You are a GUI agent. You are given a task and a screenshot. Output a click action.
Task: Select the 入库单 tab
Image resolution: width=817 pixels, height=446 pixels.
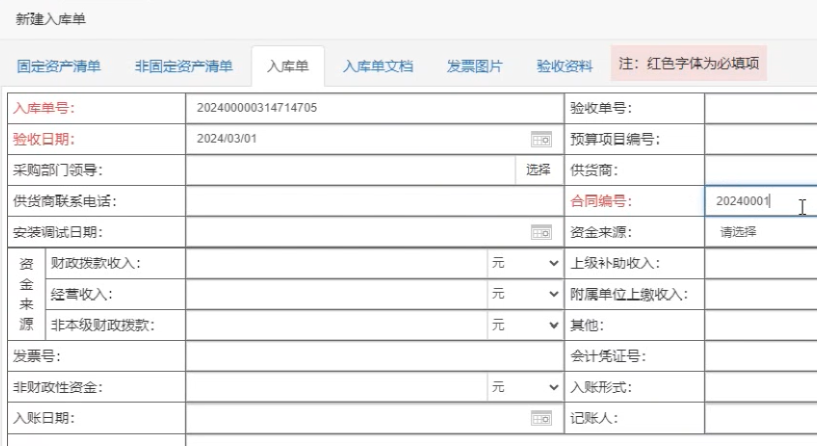click(x=287, y=66)
